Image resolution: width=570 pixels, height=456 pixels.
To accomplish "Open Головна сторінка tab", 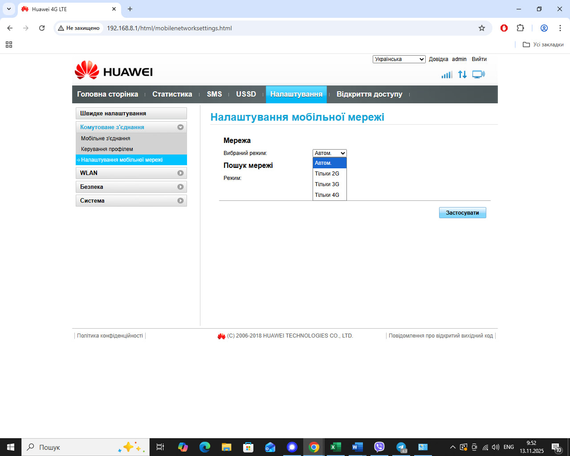I will (x=108, y=94).
